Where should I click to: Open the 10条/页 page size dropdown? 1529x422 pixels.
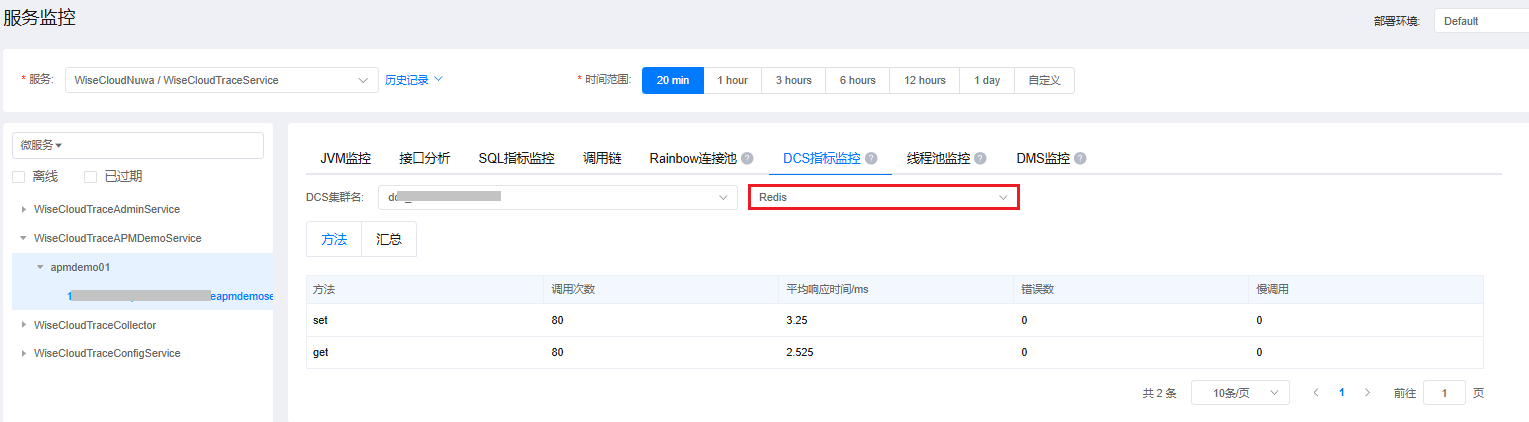1239,393
